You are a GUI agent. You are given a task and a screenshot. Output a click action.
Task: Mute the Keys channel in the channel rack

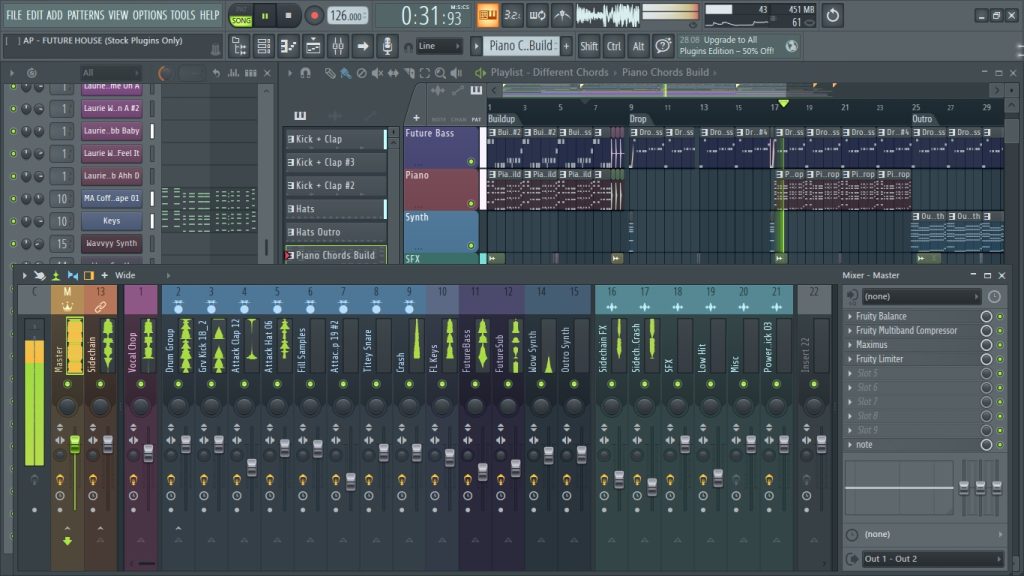(x=14, y=221)
